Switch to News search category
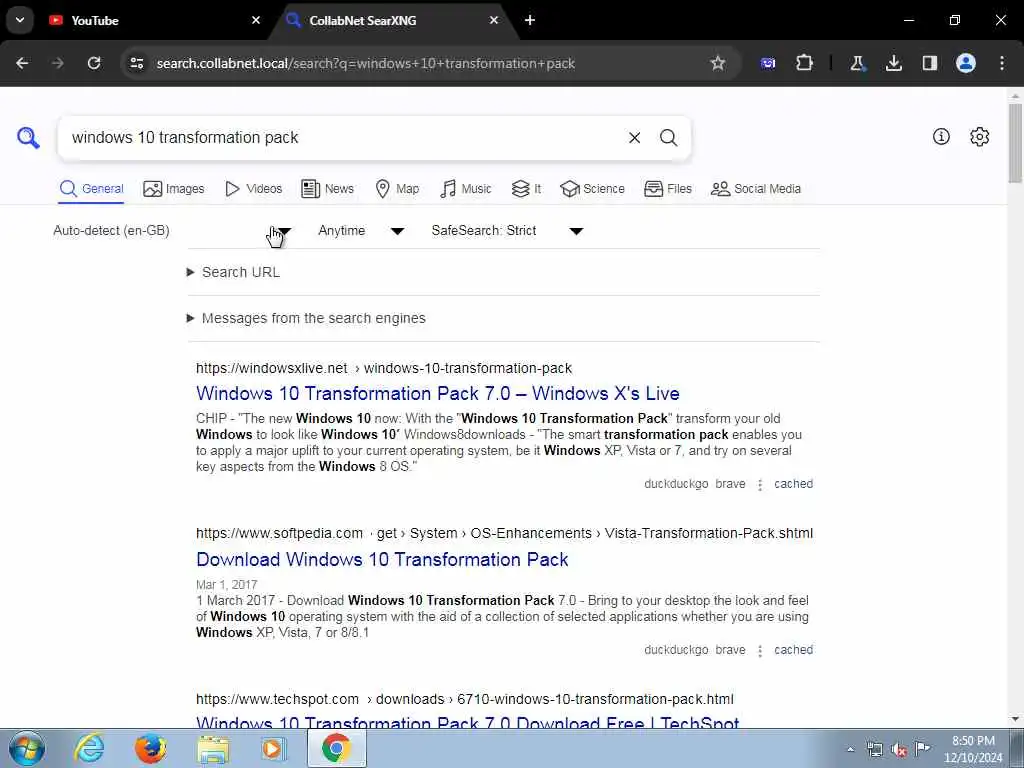This screenshot has width=1024, height=768. (327, 189)
